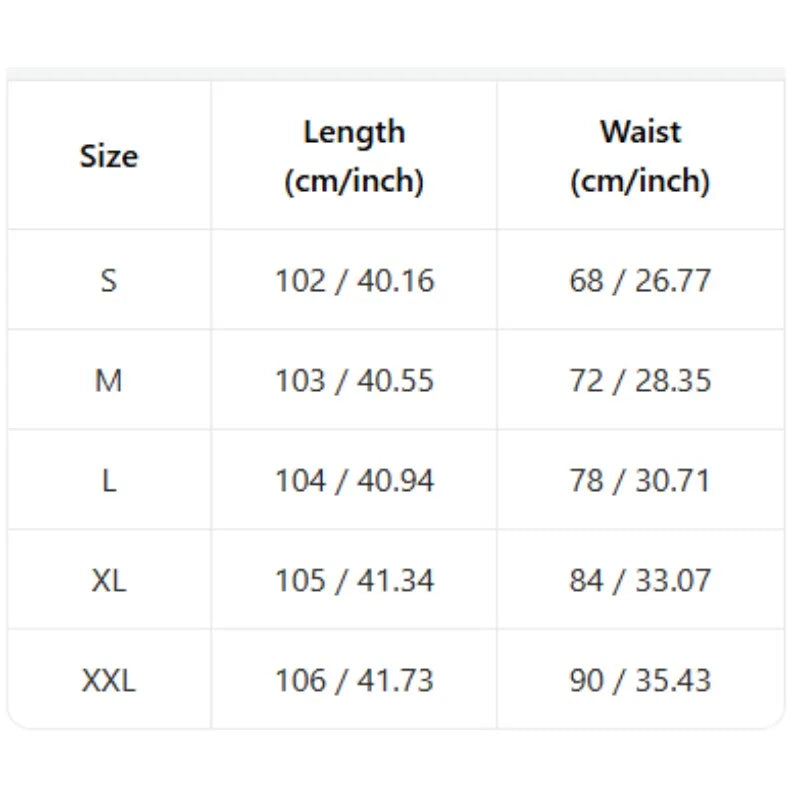The width and height of the screenshot is (800, 800).
Task: Select the S size cell
Action: (x=109, y=280)
